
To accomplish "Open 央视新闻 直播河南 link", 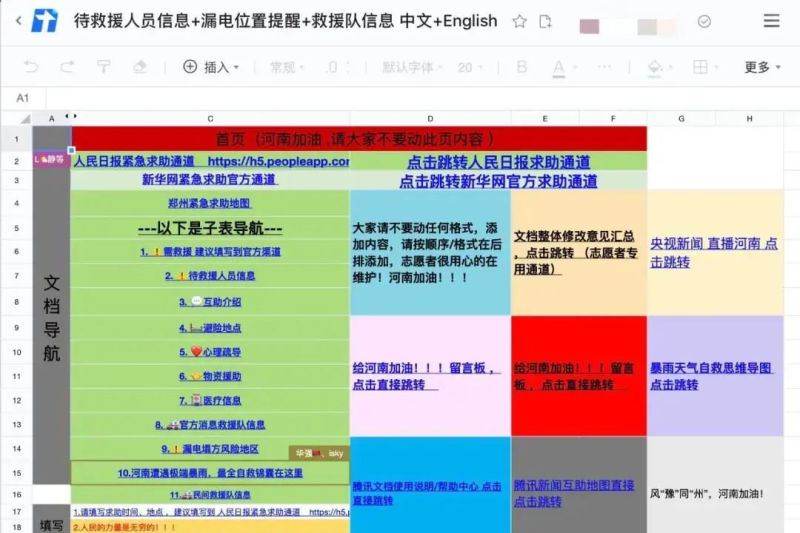I will point(714,252).
